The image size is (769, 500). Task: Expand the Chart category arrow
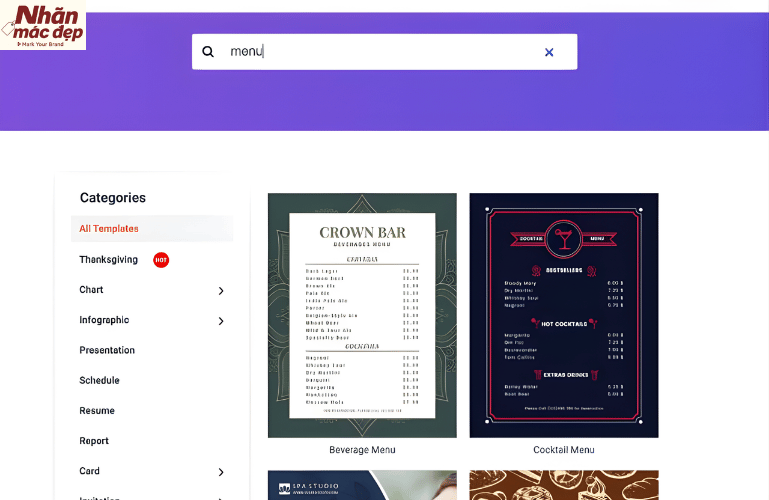point(221,291)
